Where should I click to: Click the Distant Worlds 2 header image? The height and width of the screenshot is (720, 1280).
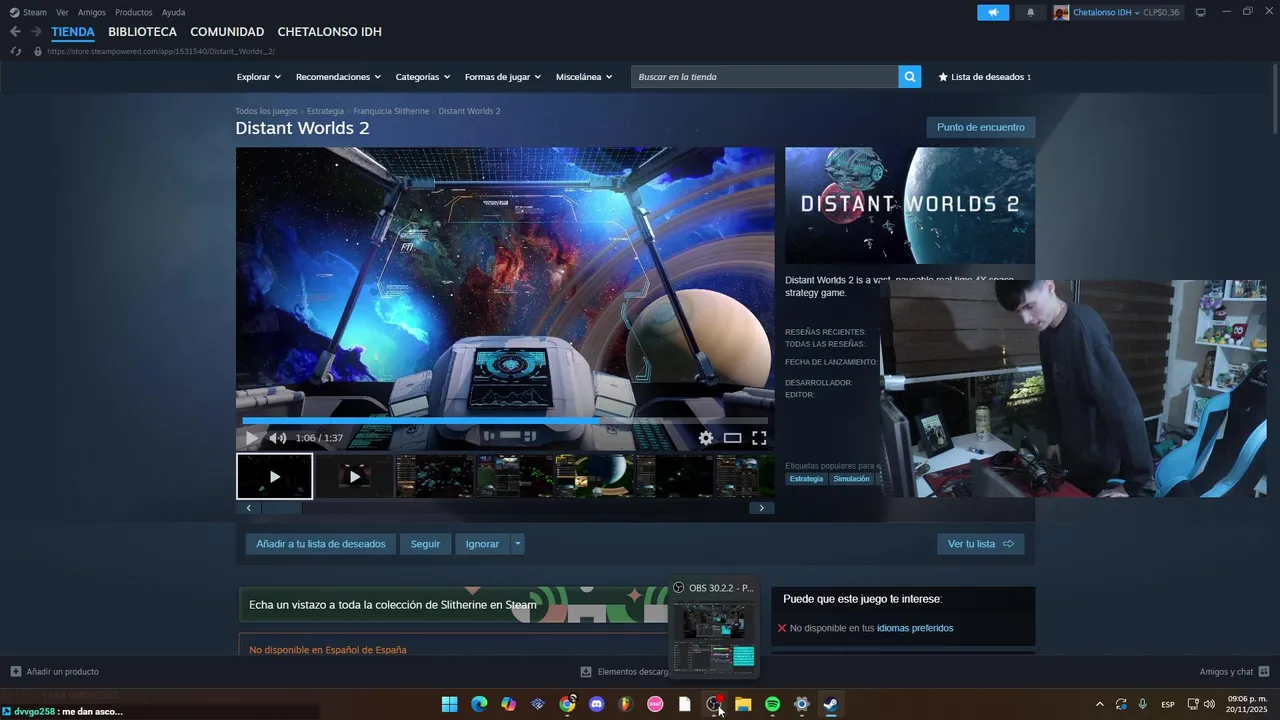(x=910, y=205)
